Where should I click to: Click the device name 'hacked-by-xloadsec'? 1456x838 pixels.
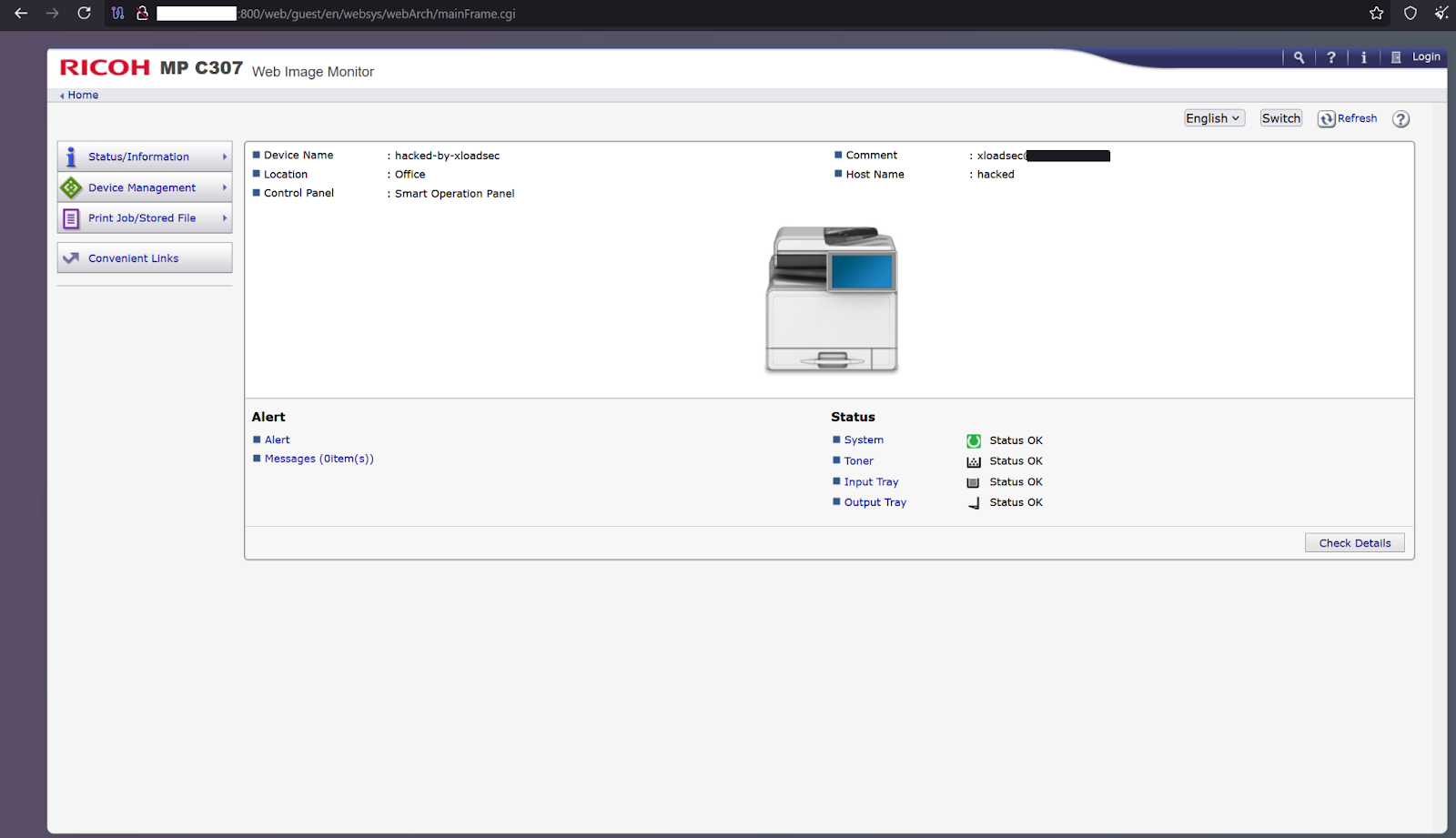click(447, 156)
